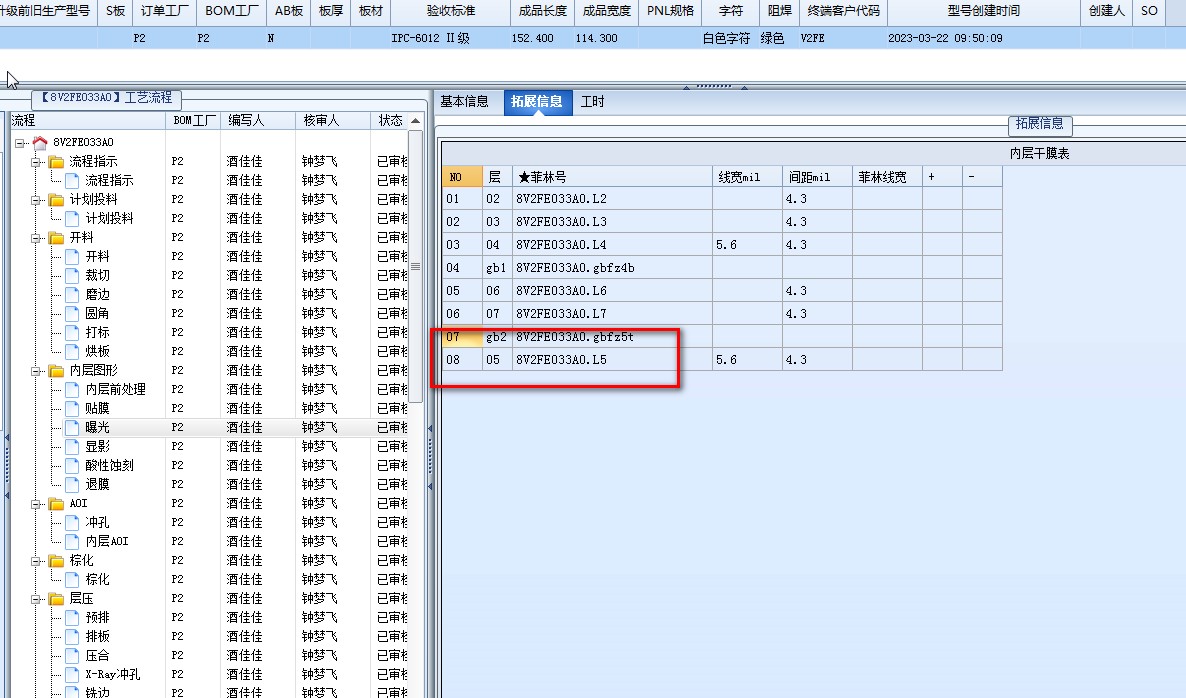Collapse the root 8V2FE033A0 tree node
1186x698 pixels.
coord(20,142)
